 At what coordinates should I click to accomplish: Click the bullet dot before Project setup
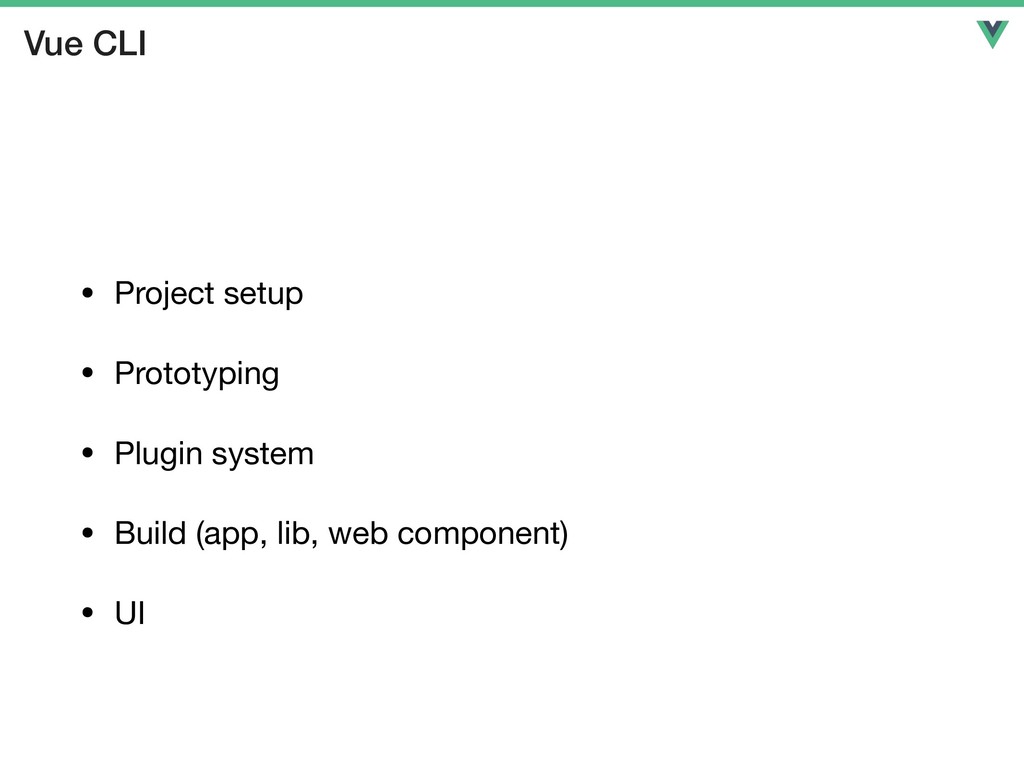tap(88, 293)
